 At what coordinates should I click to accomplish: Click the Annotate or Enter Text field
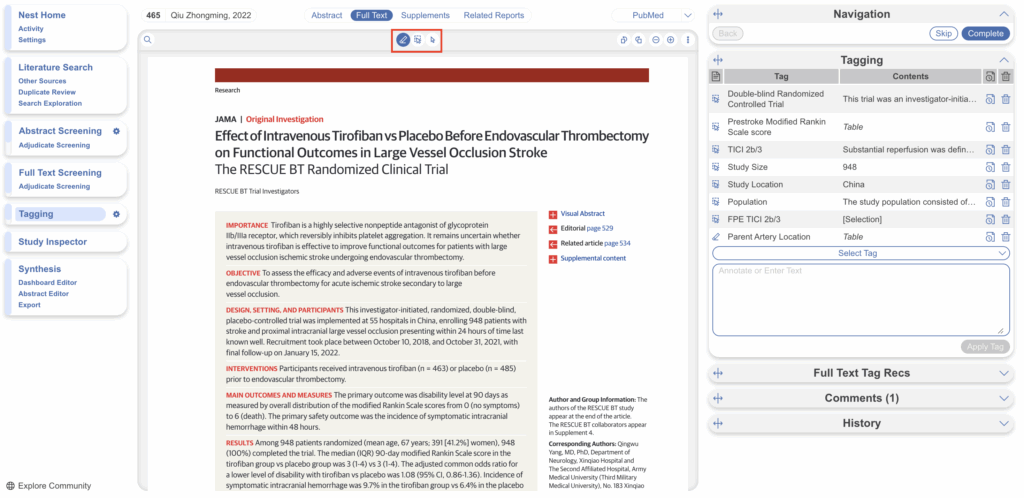tap(860, 298)
